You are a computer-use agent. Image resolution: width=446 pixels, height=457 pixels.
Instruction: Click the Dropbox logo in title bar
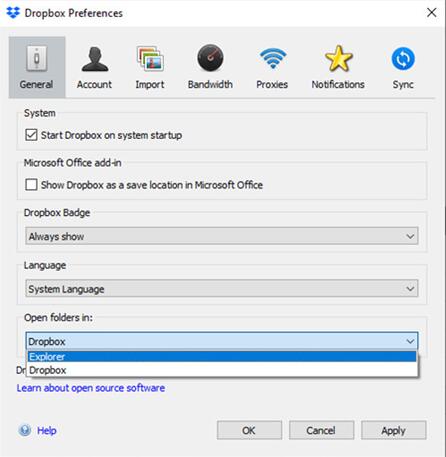click(x=13, y=13)
